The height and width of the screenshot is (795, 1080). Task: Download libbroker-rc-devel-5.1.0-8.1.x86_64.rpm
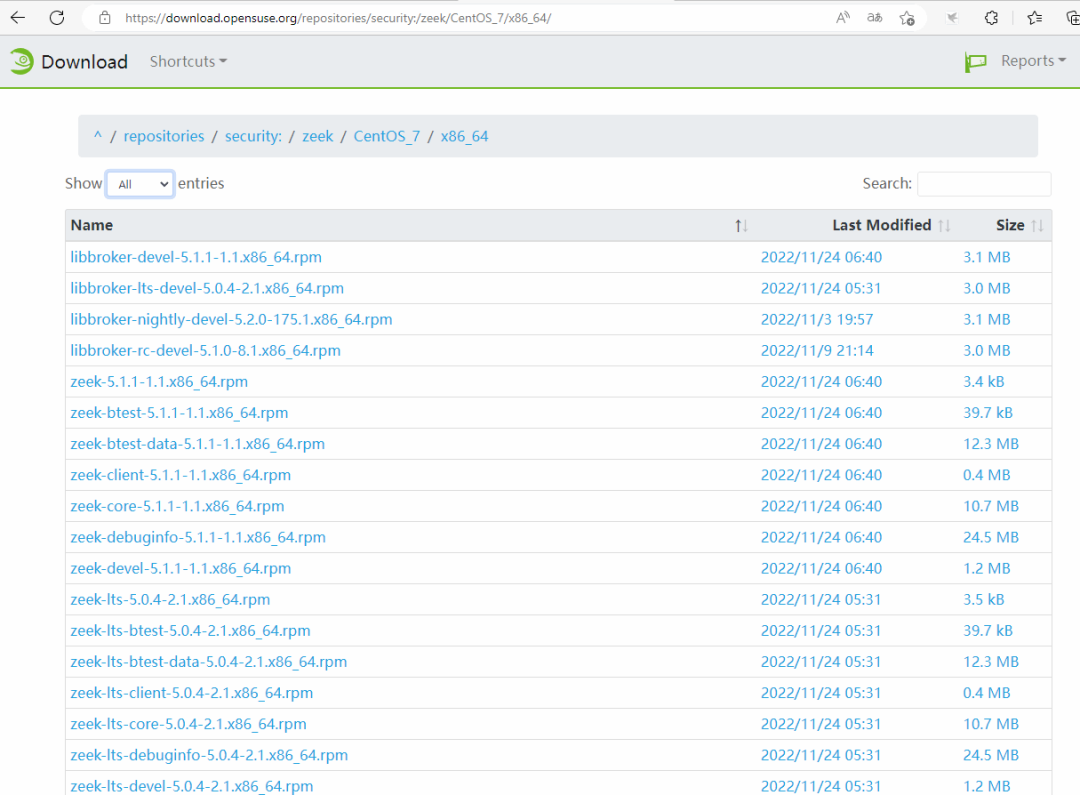point(205,350)
